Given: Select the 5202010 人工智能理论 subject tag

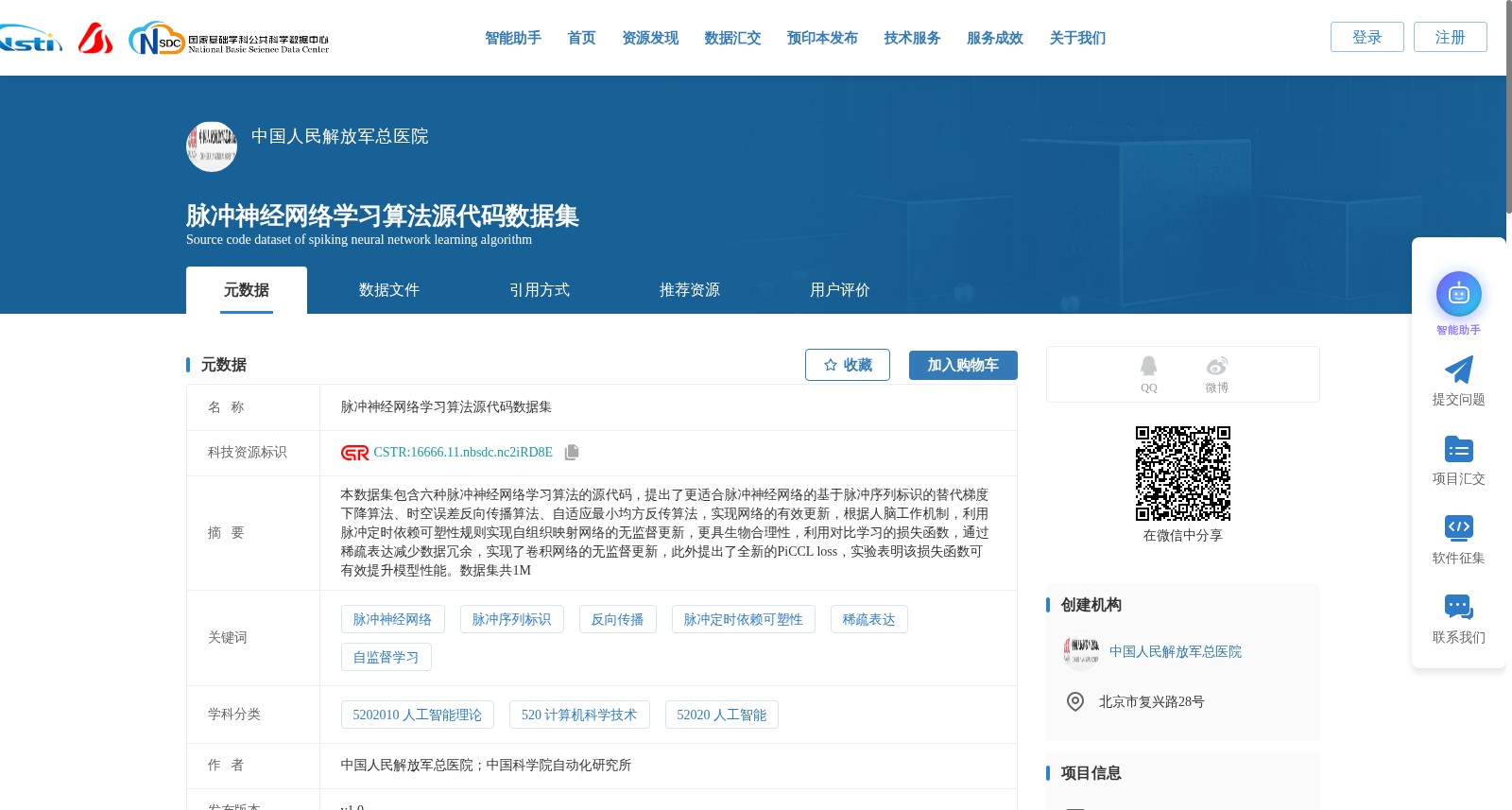Looking at the screenshot, I should click(x=417, y=715).
